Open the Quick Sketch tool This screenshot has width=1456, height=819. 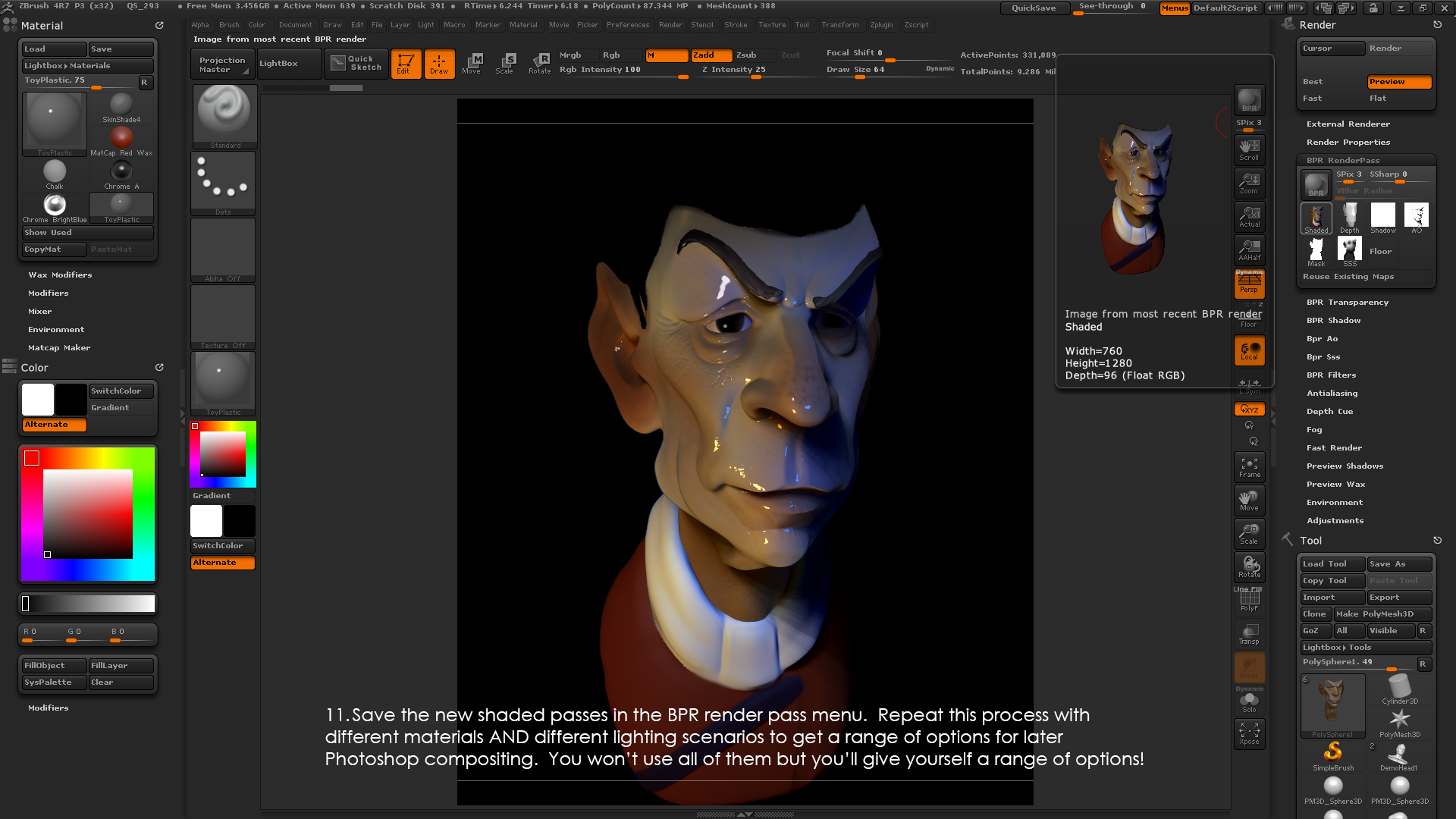click(x=356, y=63)
